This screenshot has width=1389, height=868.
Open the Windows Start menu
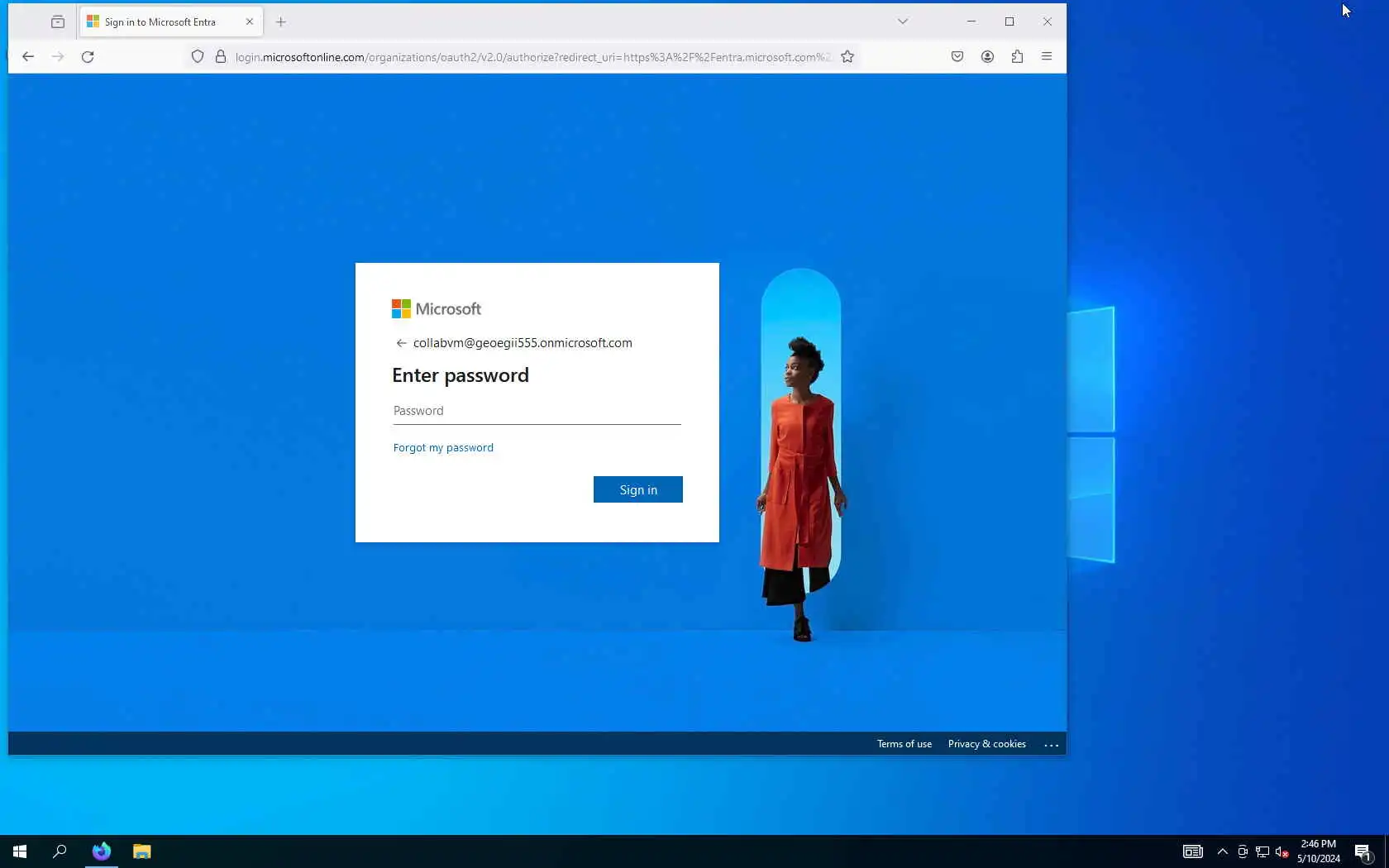pyautogui.click(x=20, y=851)
